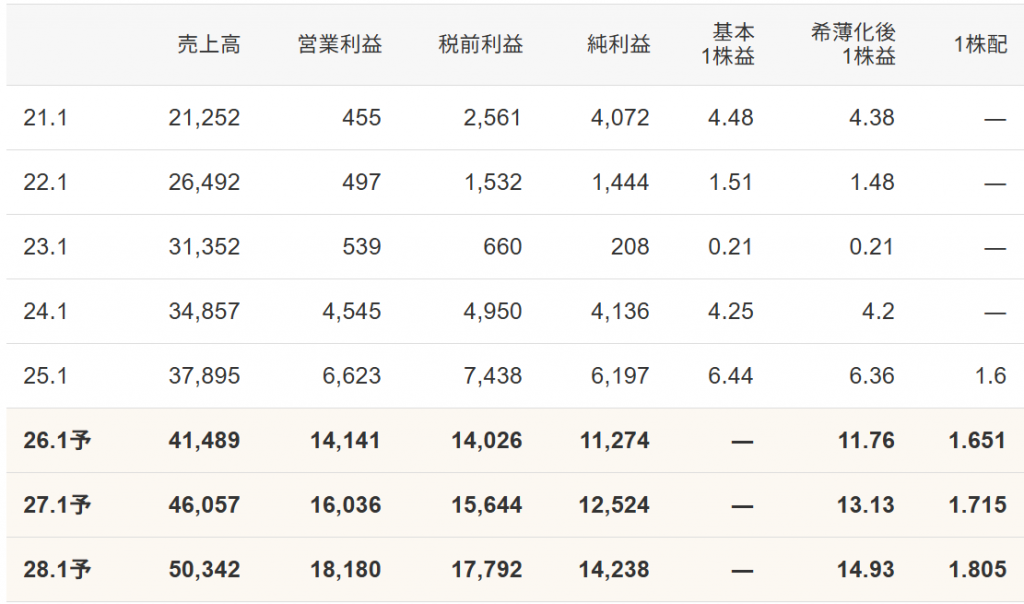This screenshot has width=1024, height=604.
Task: Click the 14,238 net profit cell
Action: point(614,570)
